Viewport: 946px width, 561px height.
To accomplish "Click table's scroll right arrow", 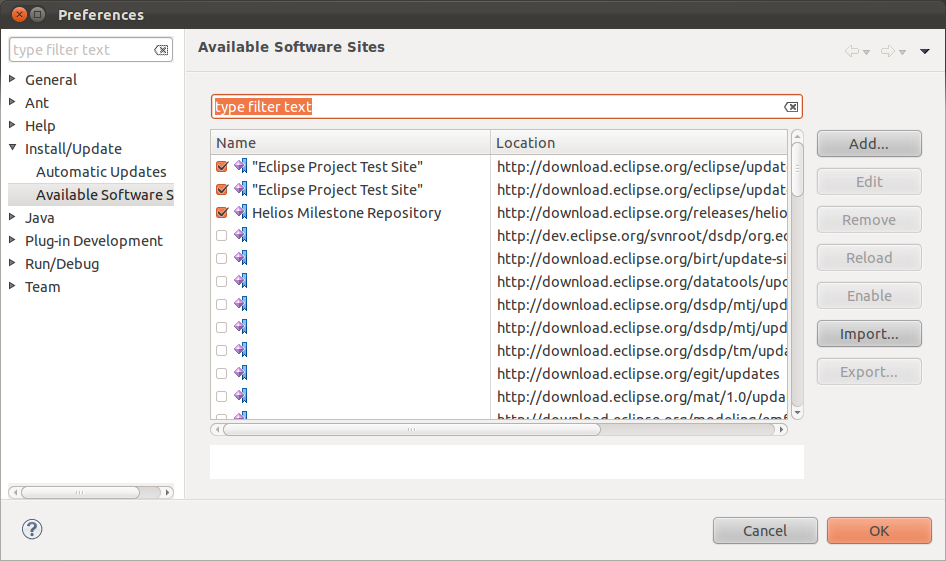I will click(782, 429).
